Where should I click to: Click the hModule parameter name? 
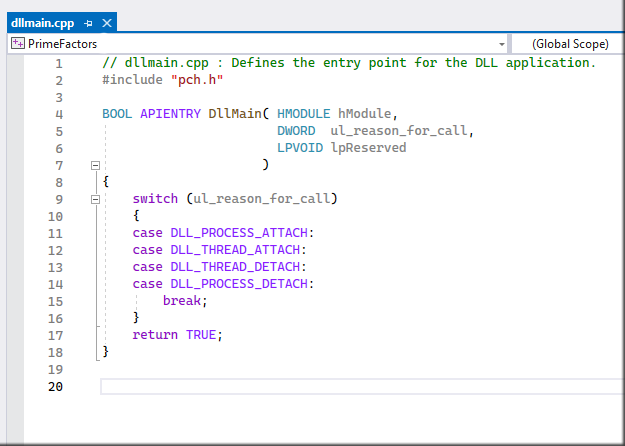[364, 114]
